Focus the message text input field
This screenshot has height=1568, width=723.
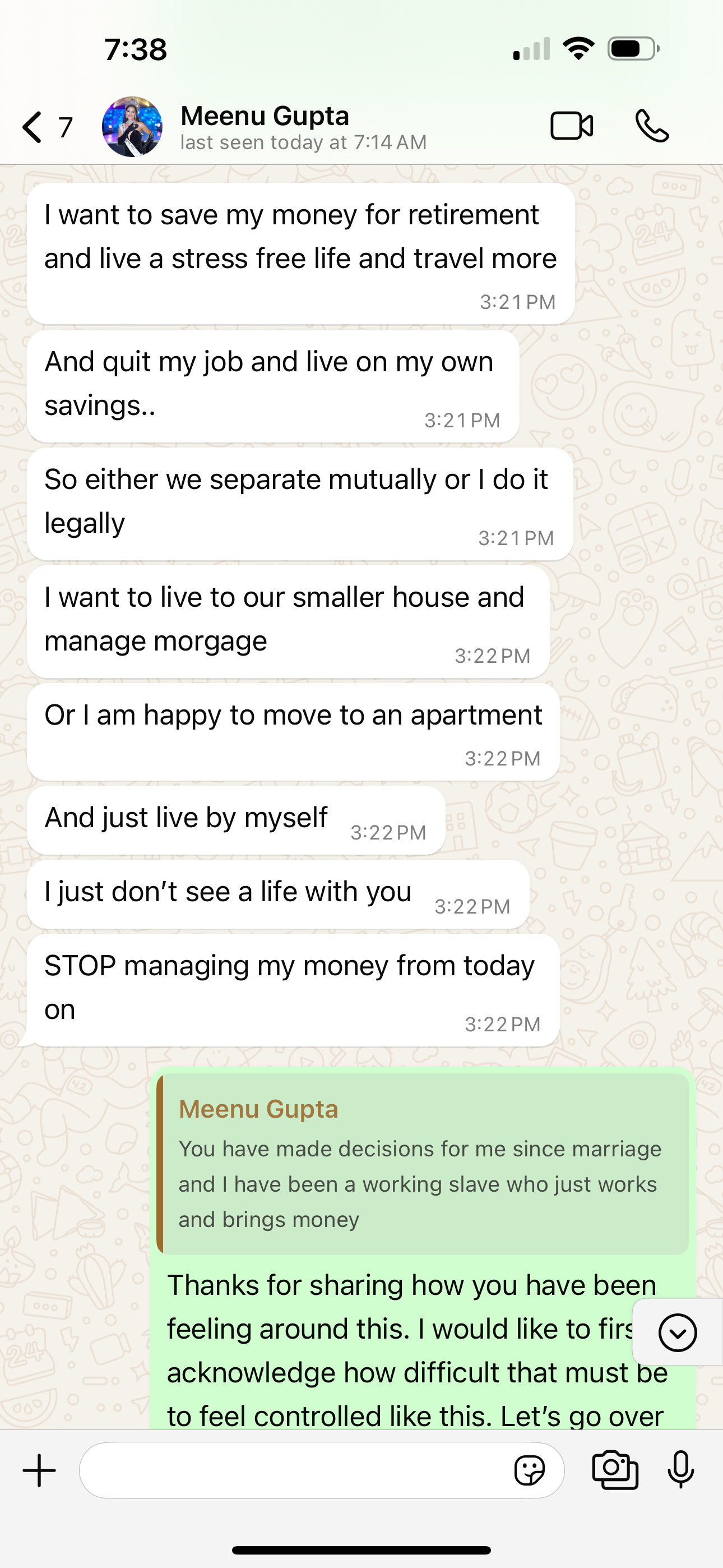click(292, 1470)
